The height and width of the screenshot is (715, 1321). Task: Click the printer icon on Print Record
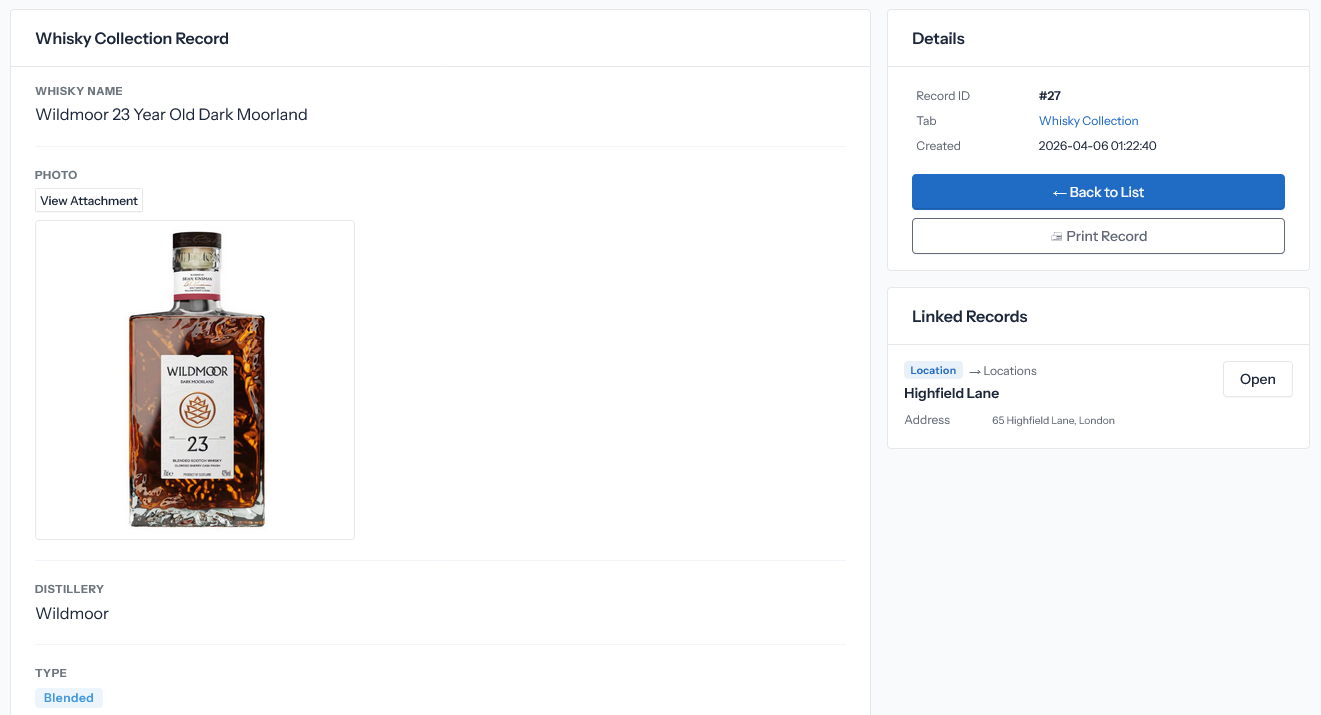pyautogui.click(x=1056, y=237)
